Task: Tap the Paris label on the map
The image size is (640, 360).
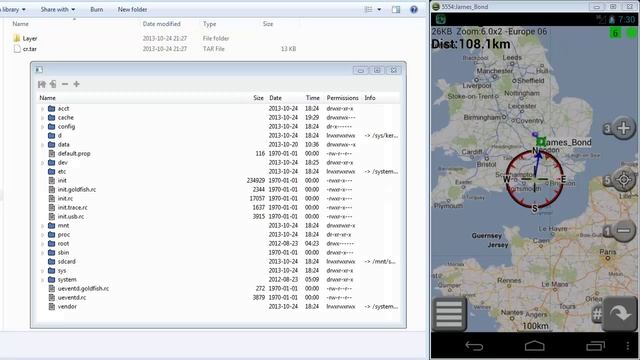Action: [607, 252]
